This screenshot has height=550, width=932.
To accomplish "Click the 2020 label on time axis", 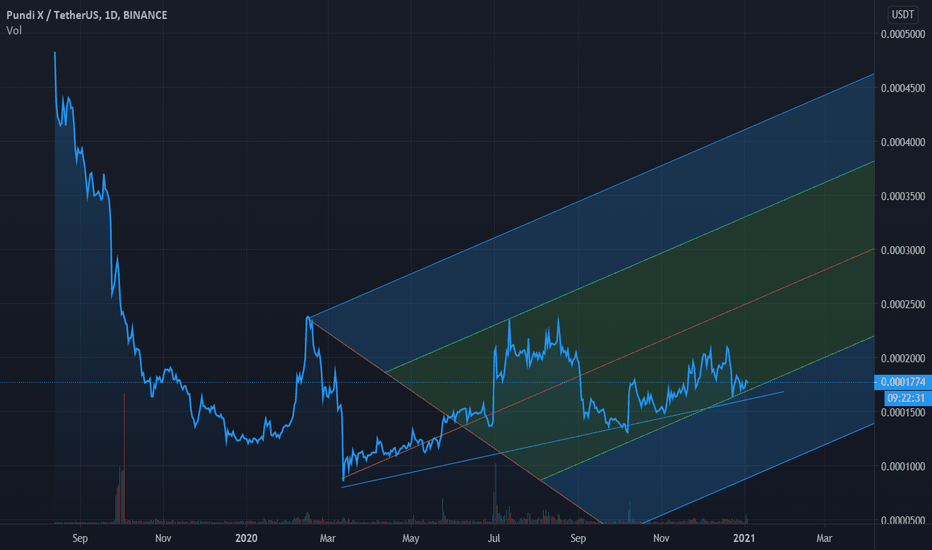I will coord(246,538).
